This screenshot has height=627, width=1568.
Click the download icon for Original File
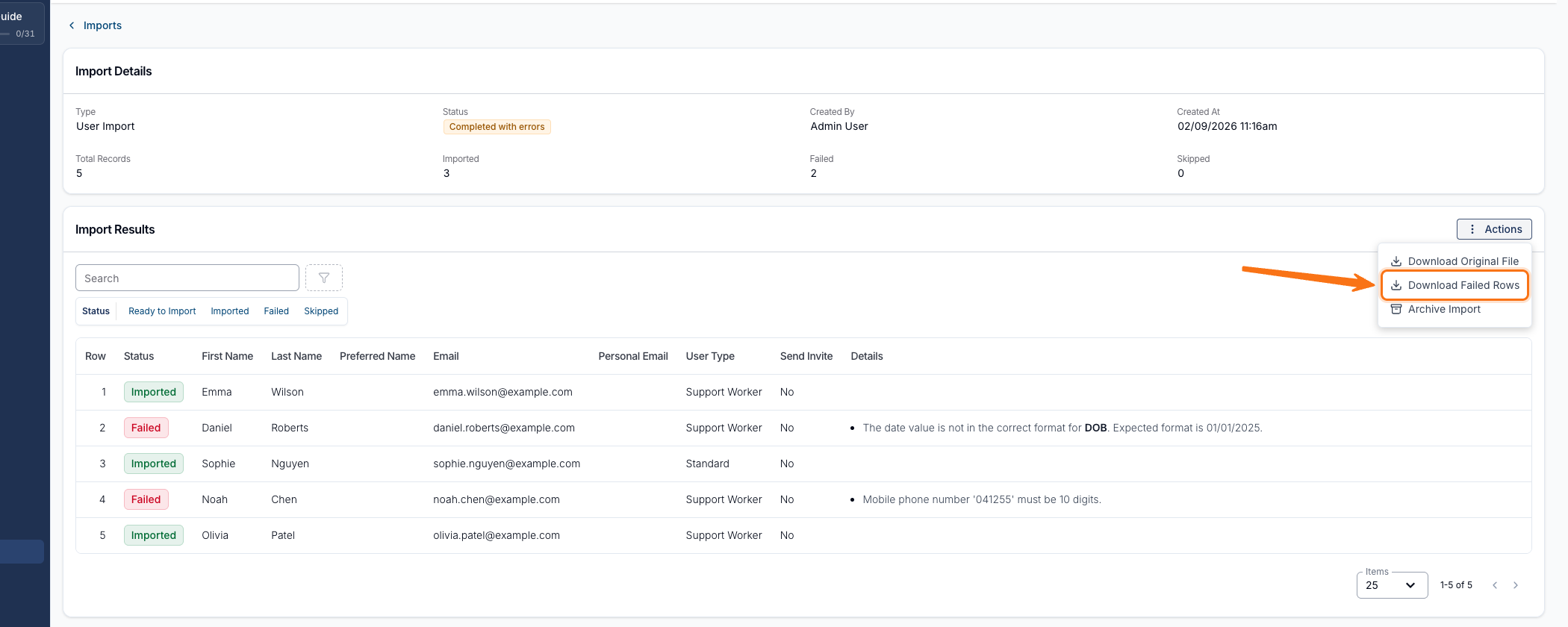pyautogui.click(x=1396, y=261)
